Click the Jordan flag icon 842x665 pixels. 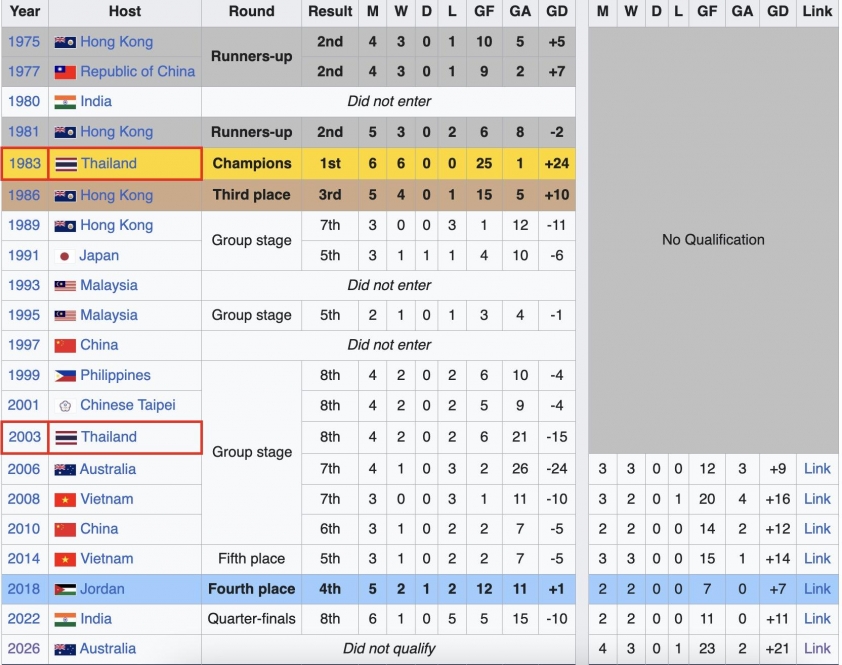[x=65, y=589]
